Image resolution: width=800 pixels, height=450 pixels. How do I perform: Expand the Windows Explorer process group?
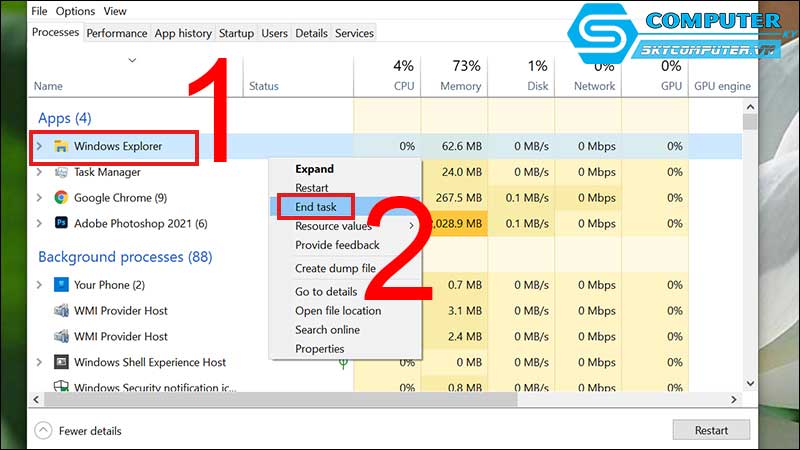click(40, 147)
